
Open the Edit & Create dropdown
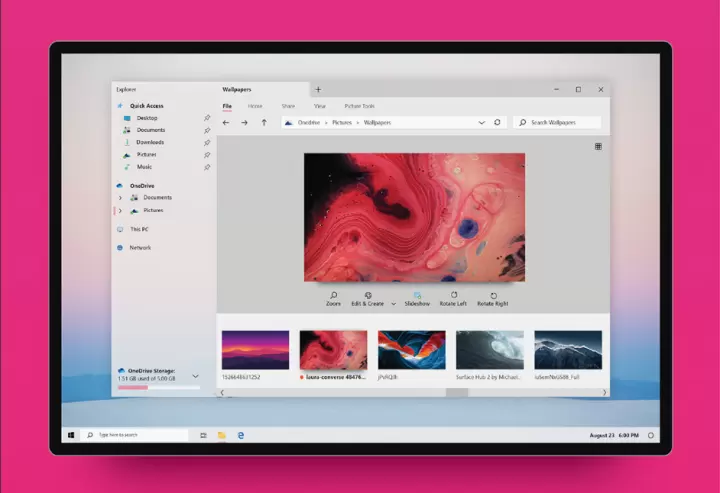click(393, 303)
